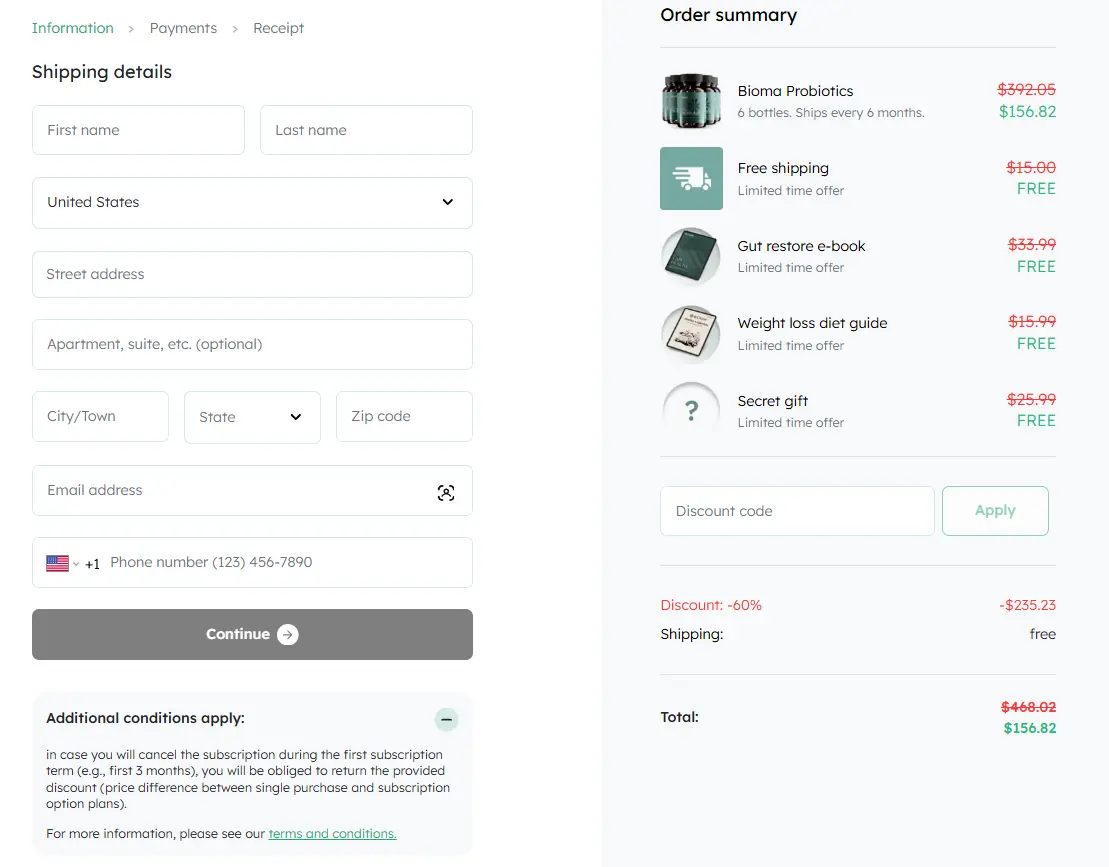Click the Apply discount button
The image size is (1109, 867).
point(995,510)
